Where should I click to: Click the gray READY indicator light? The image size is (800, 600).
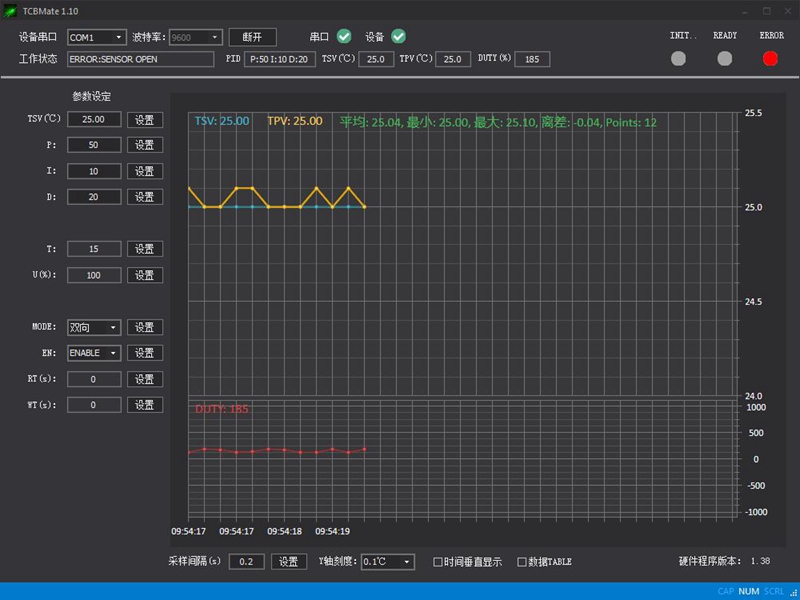[x=725, y=58]
